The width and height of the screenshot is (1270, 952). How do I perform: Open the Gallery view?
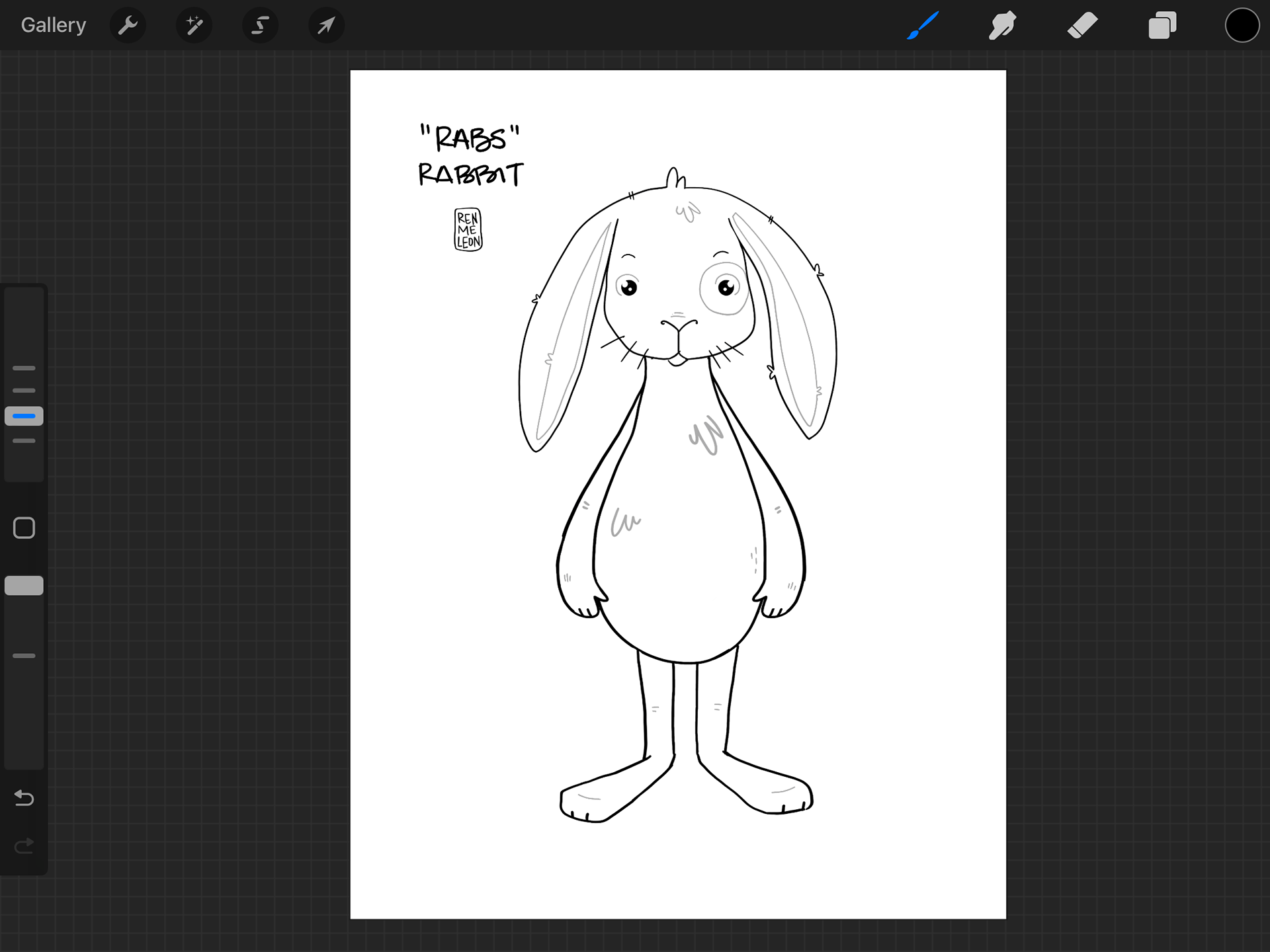pos(53,25)
